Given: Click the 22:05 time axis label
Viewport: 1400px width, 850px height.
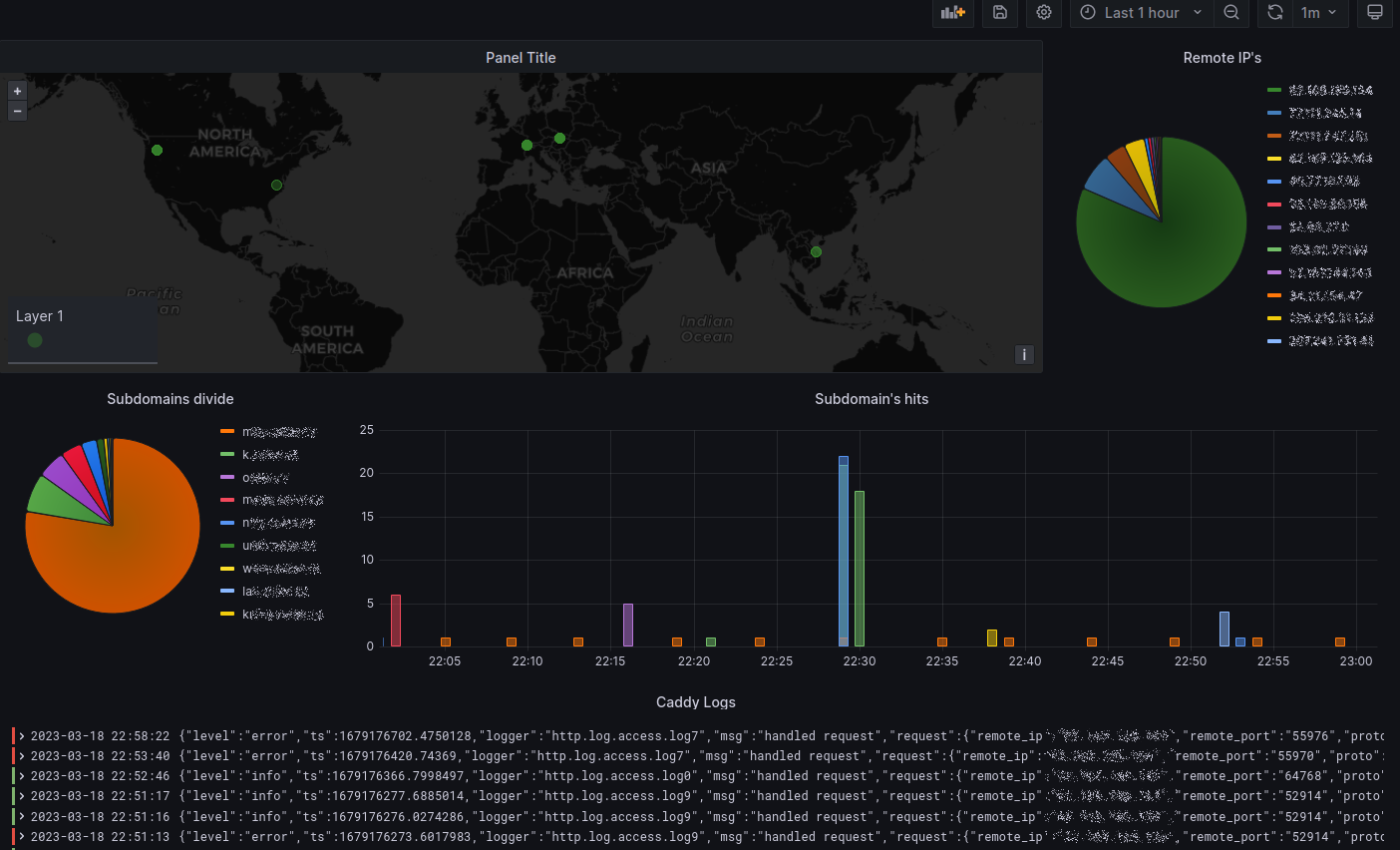Looking at the screenshot, I should (445, 661).
